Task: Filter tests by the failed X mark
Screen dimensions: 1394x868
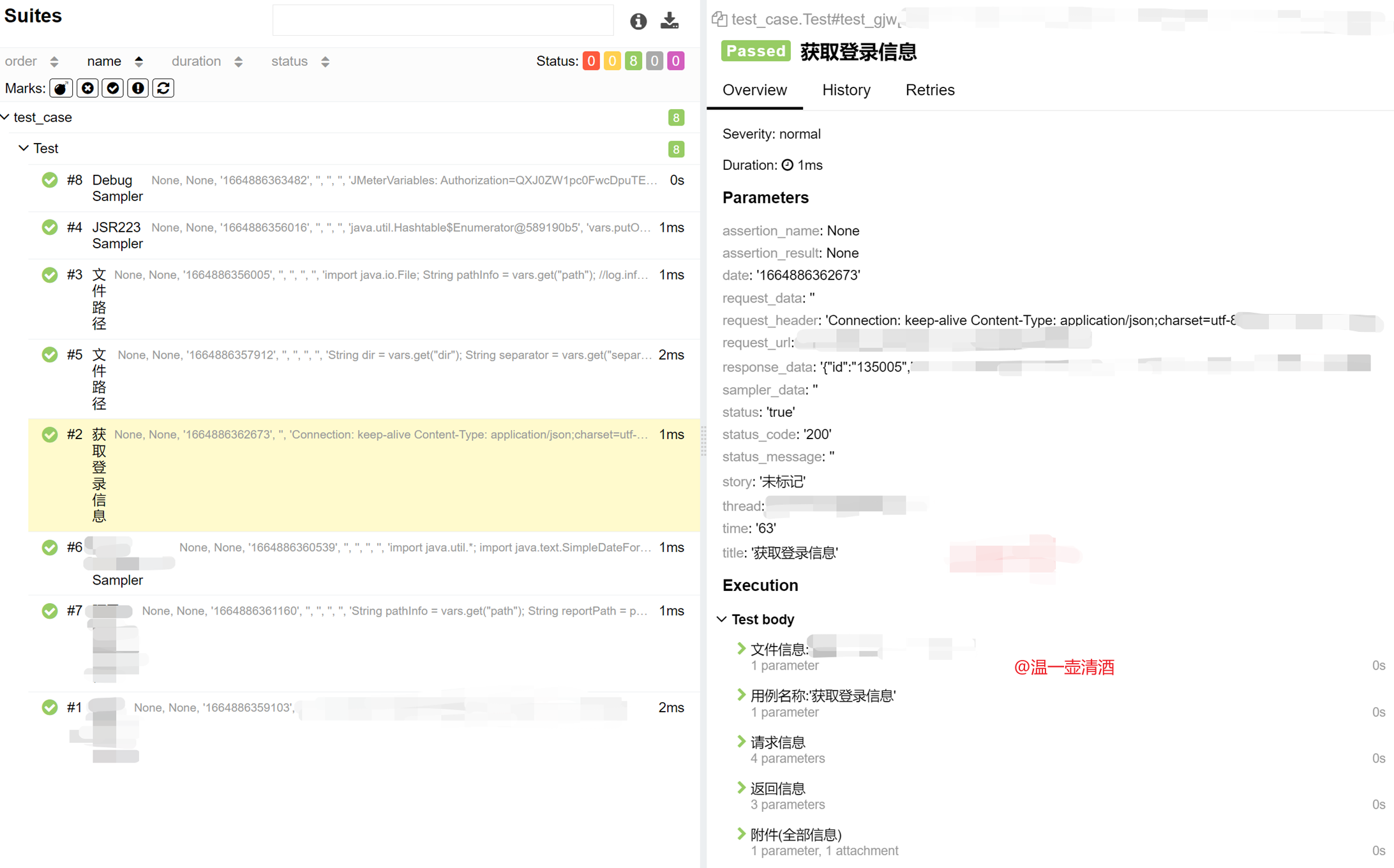Action: (87, 88)
